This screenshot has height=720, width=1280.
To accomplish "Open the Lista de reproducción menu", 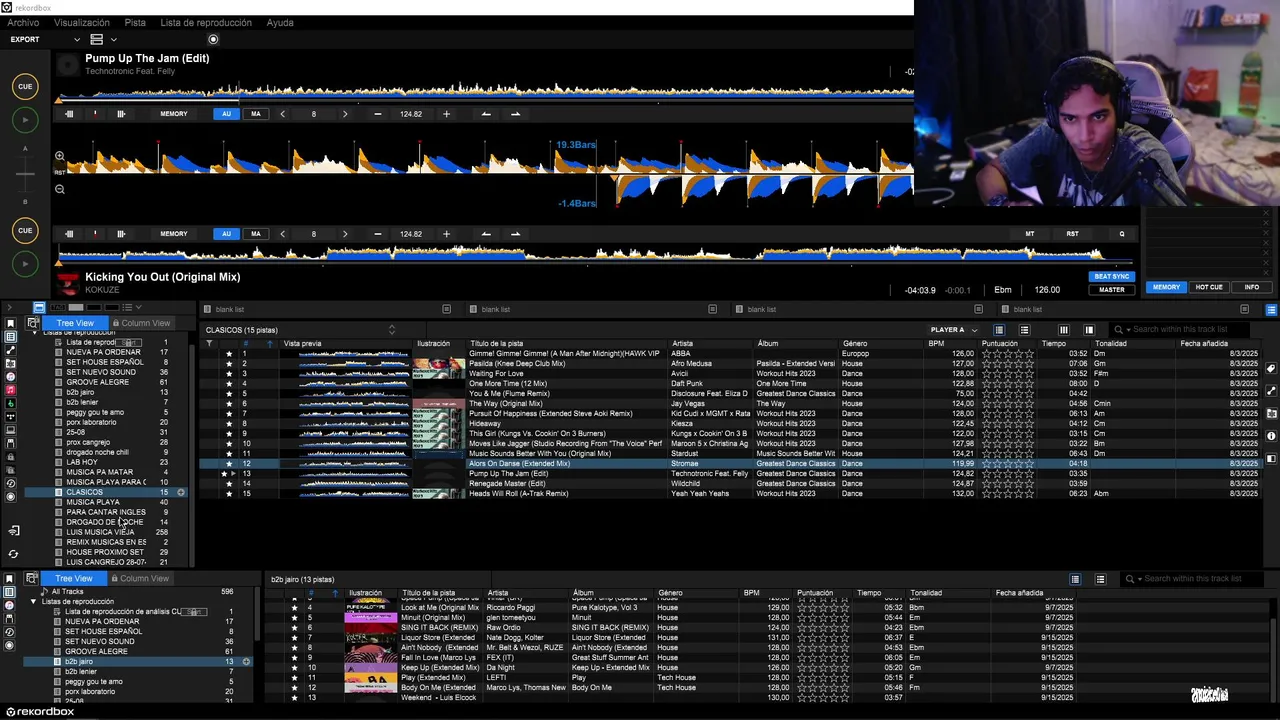I will click(206, 22).
